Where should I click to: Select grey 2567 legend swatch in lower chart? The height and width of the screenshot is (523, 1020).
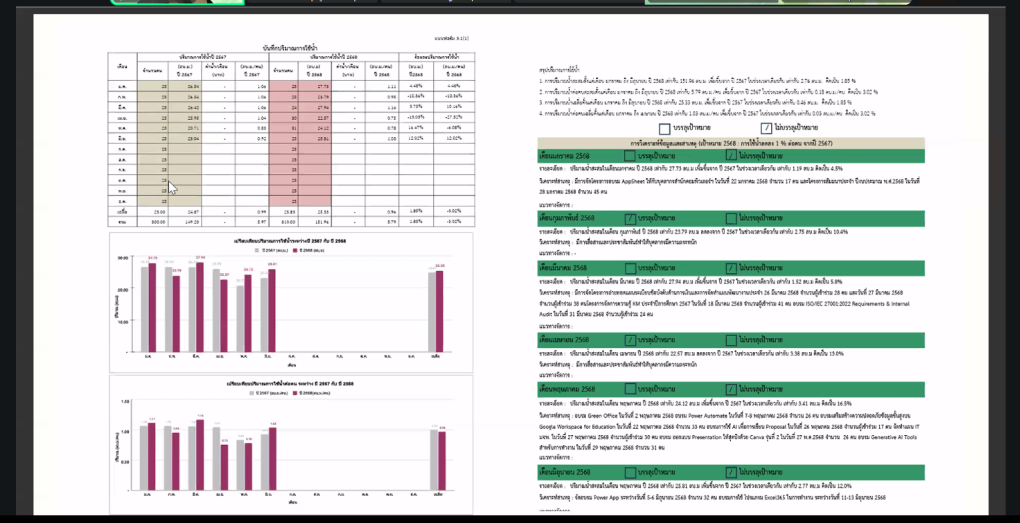[x=251, y=393]
